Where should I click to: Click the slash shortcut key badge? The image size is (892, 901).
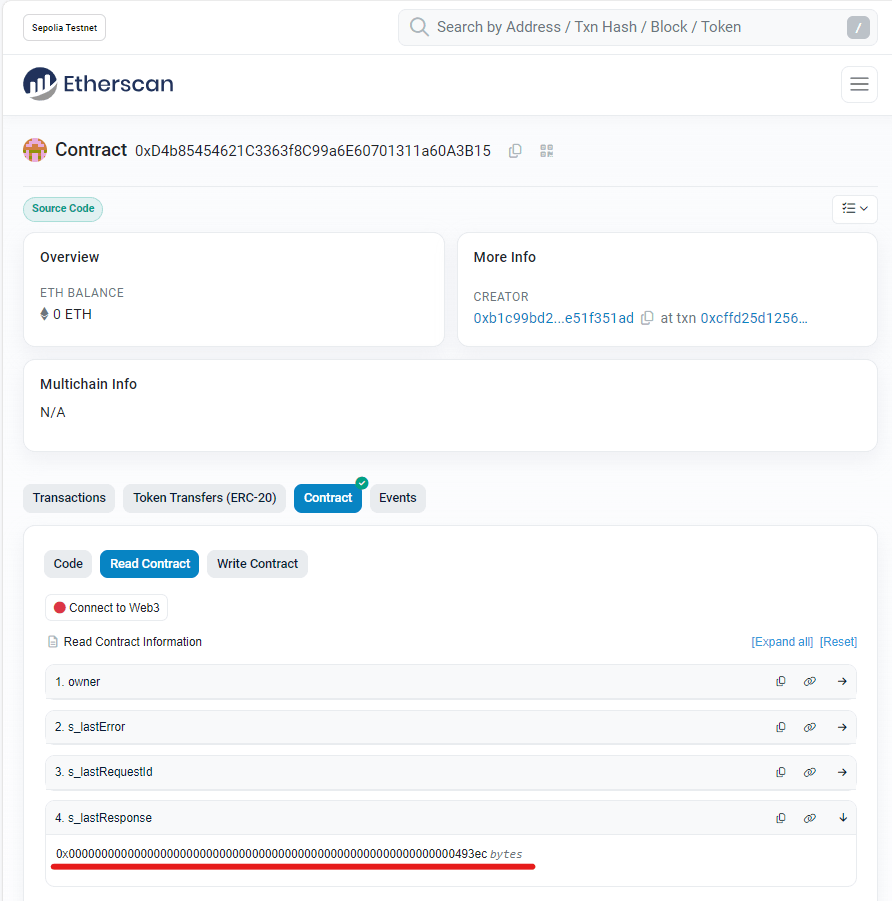click(x=858, y=27)
